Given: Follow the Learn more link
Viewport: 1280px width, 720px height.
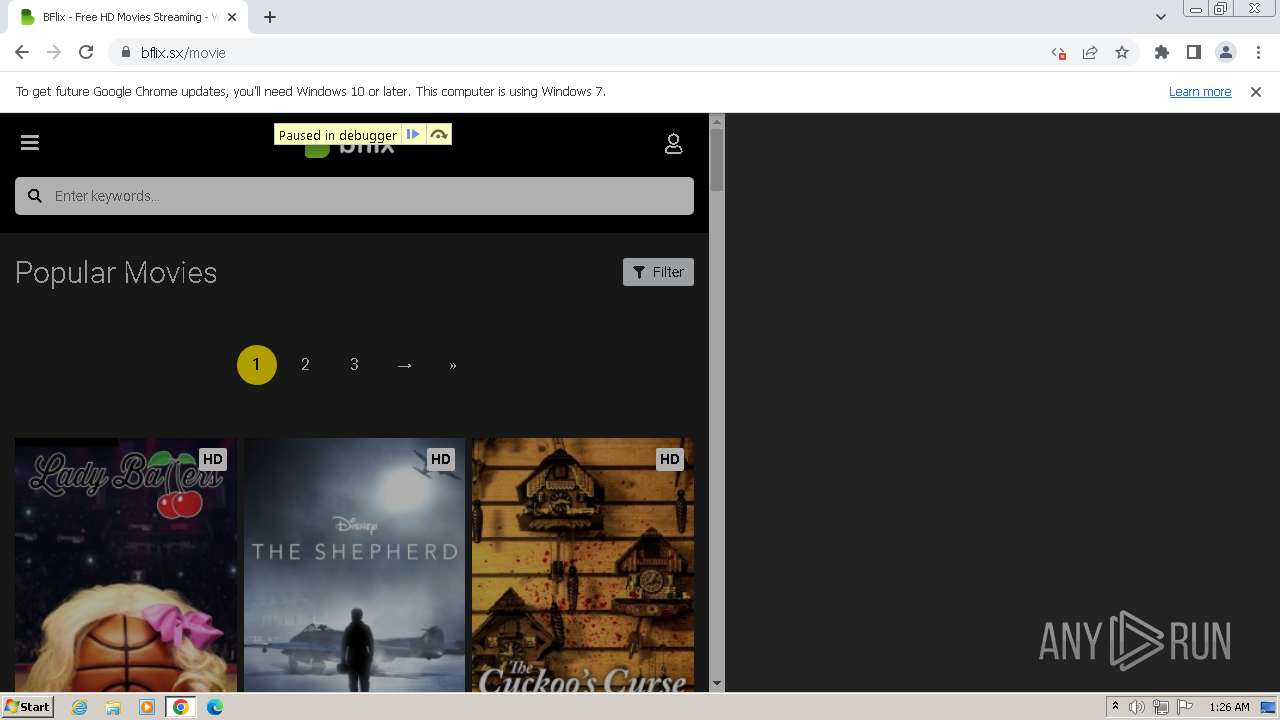Looking at the screenshot, I should [x=1200, y=92].
